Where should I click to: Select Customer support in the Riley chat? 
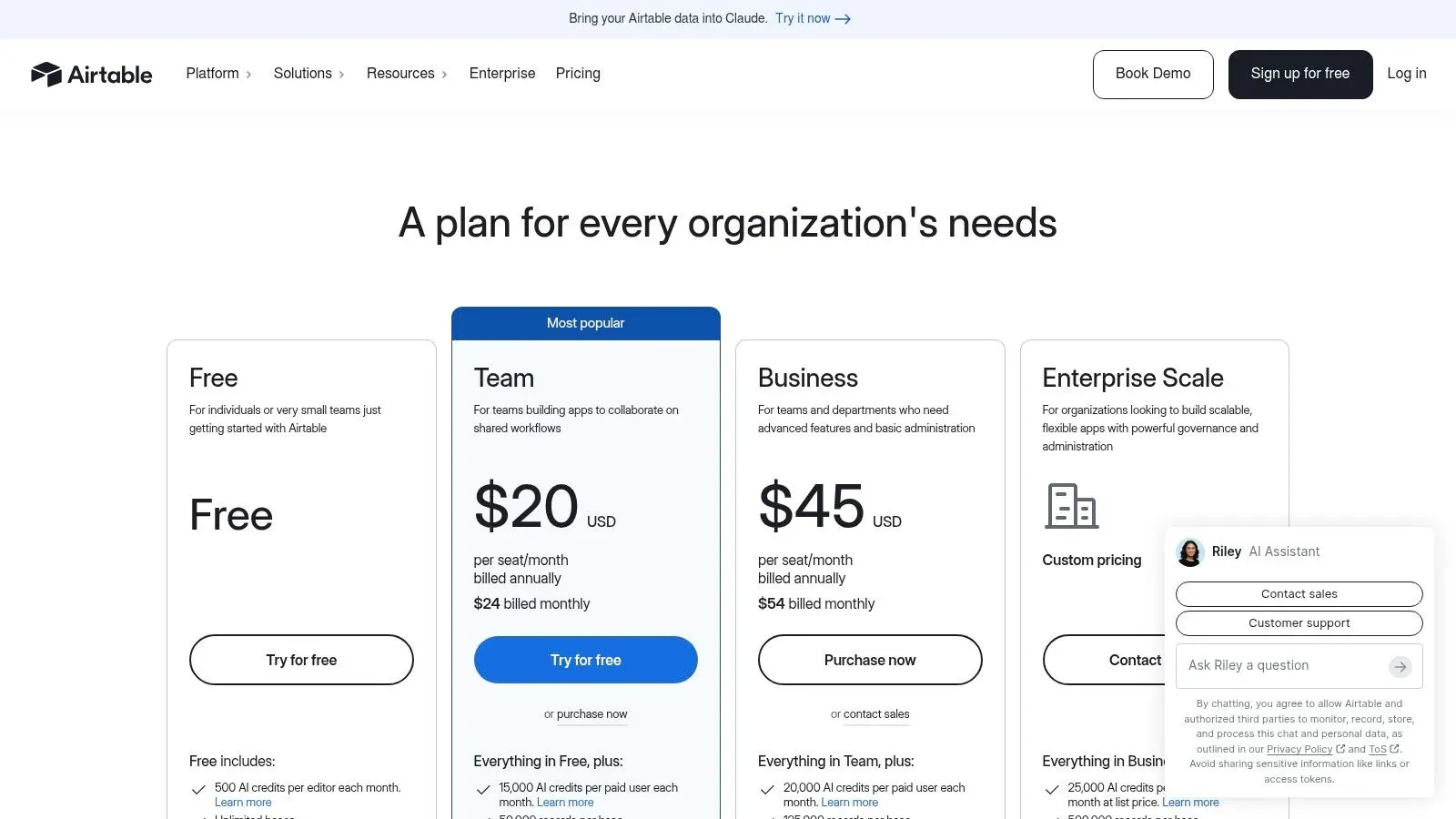1299,623
